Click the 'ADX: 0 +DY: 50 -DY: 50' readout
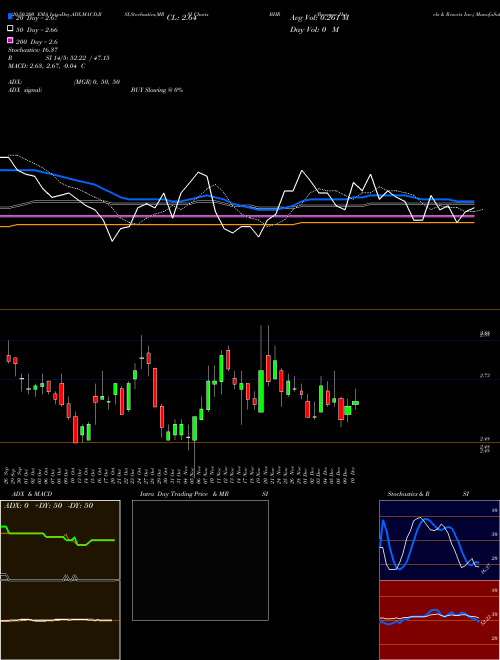Image resolution: width=500 pixels, height=660 pixels. 48,506
